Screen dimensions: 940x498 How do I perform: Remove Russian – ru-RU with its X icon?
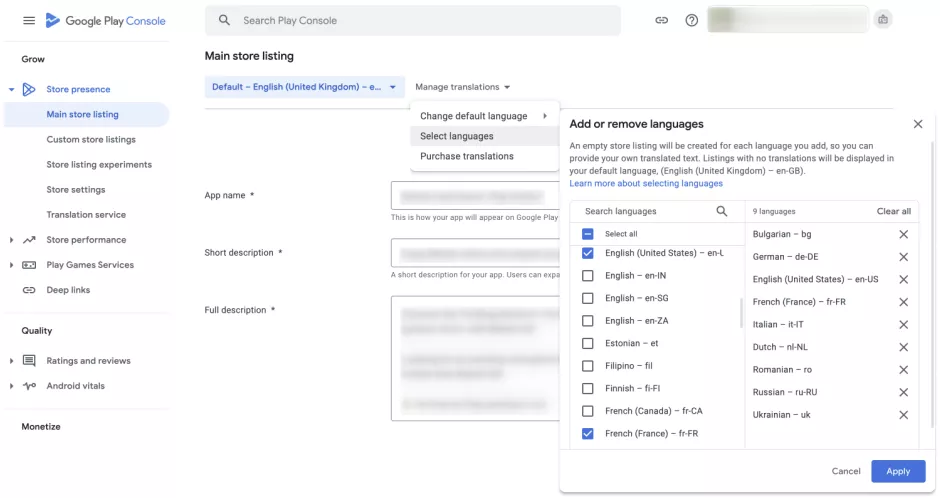[903, 393]
